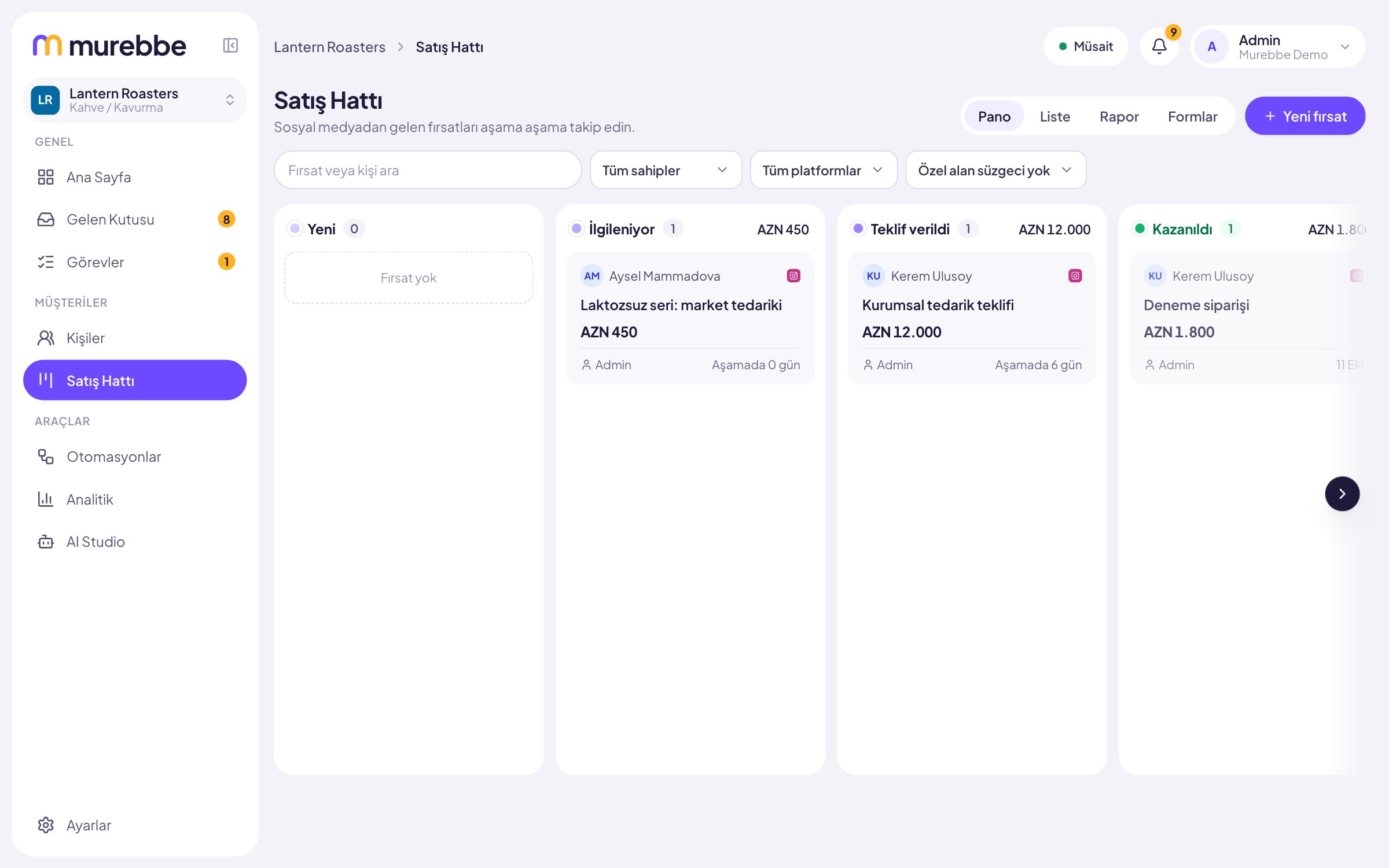1389x868 pixels.
Task: Click the KU avatar on Teklif verildi card
Action: click(873, 276)
